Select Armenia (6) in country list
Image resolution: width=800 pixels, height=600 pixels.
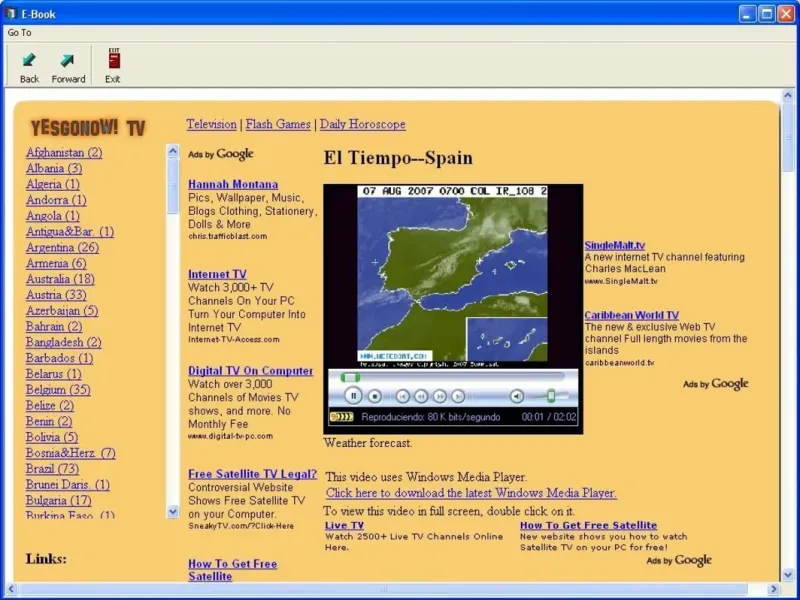point(56,263)
